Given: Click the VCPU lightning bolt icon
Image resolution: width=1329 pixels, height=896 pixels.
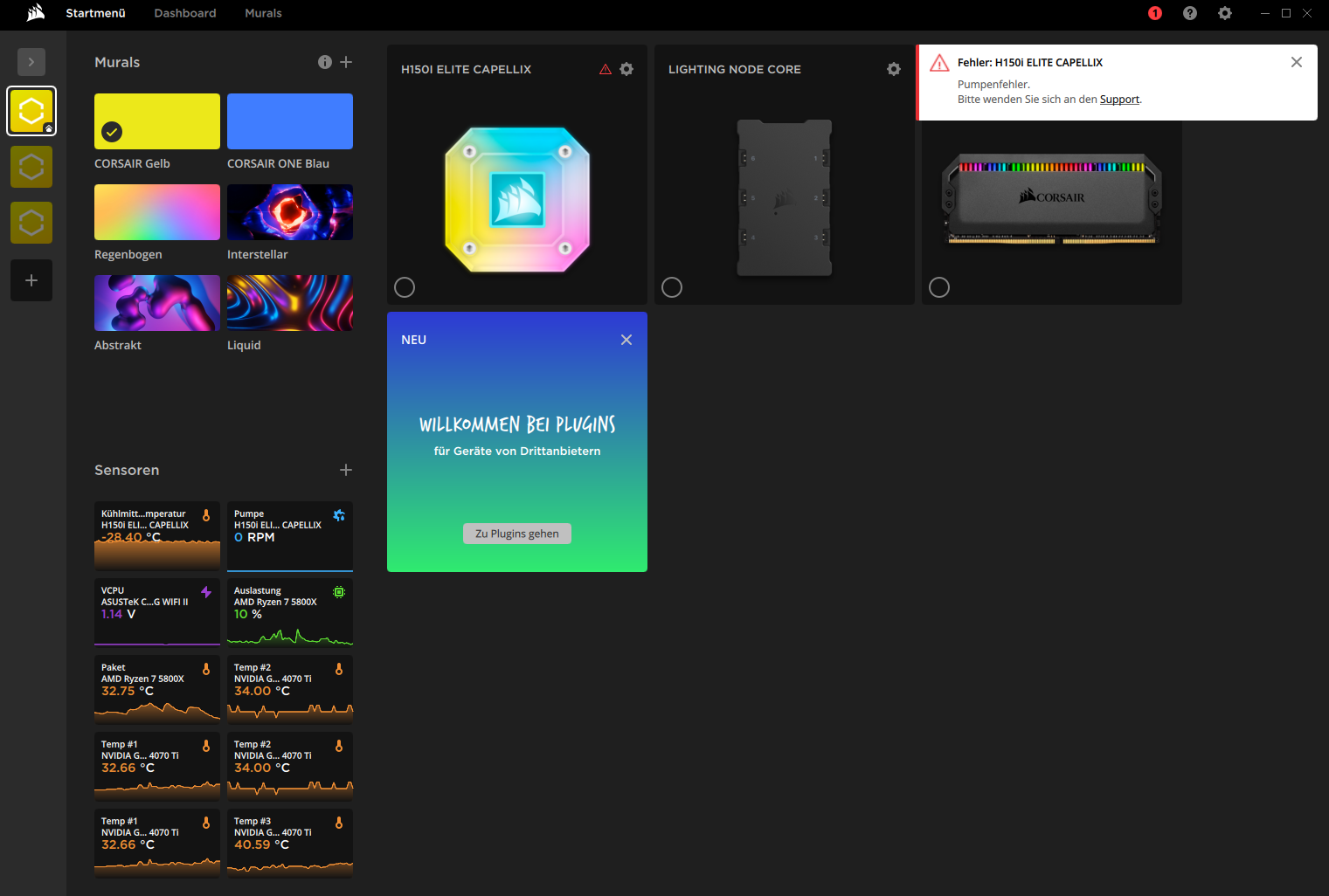Looking at the screenshot, I should click(x=206, y=592).
